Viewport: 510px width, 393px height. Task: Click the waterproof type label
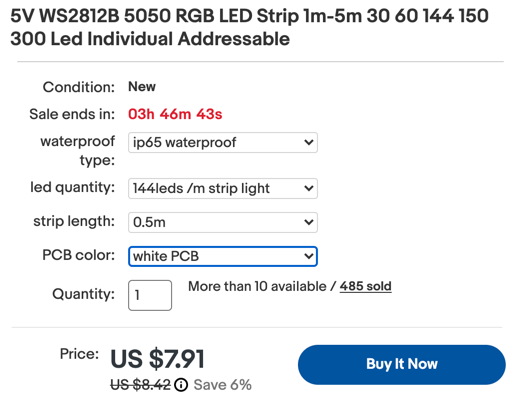(78, 151)
